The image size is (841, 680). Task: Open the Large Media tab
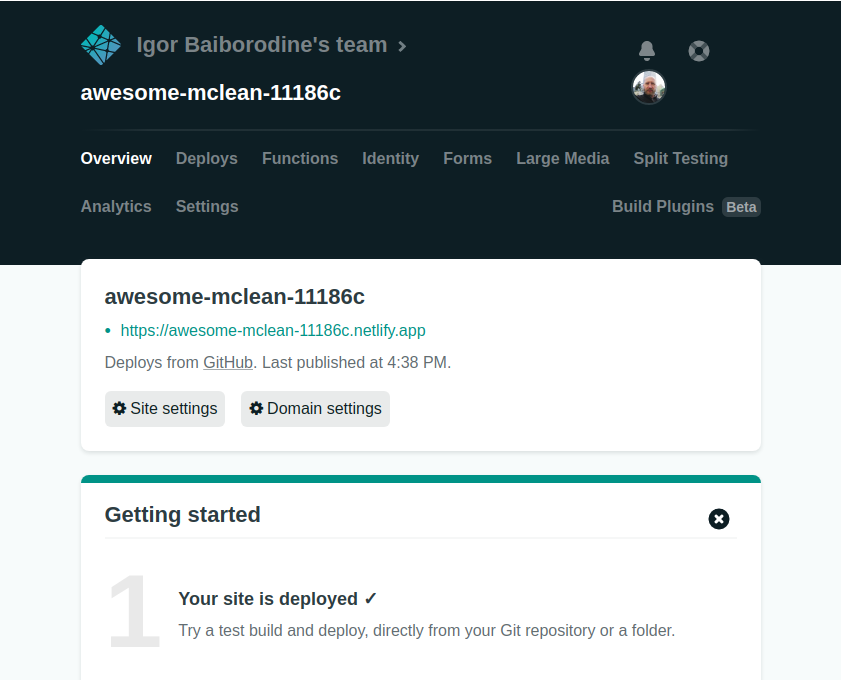563,159
